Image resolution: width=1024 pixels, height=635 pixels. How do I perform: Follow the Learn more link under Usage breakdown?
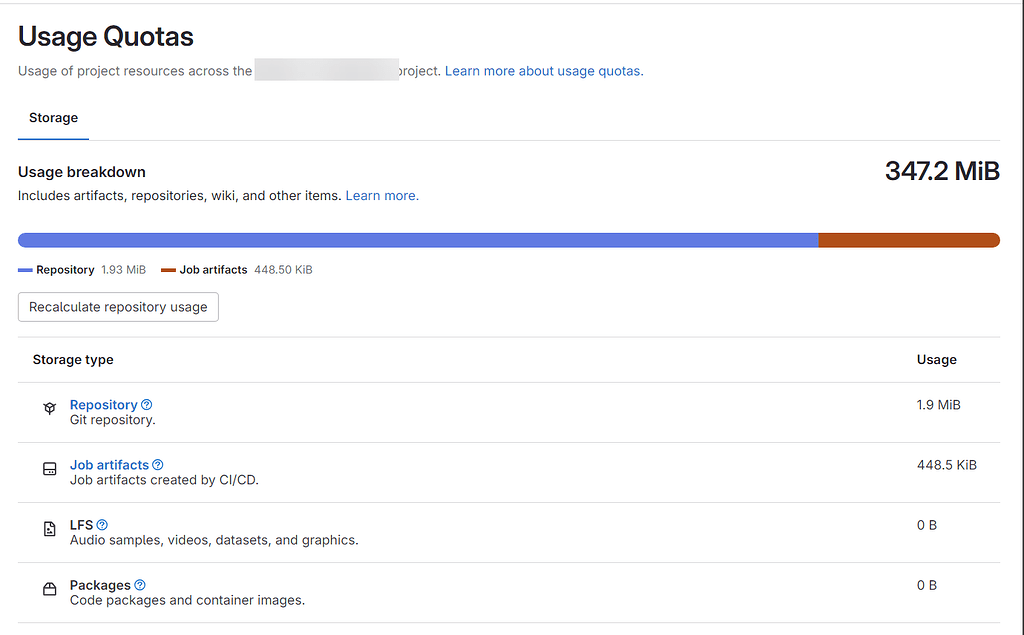tap(382, 195)
